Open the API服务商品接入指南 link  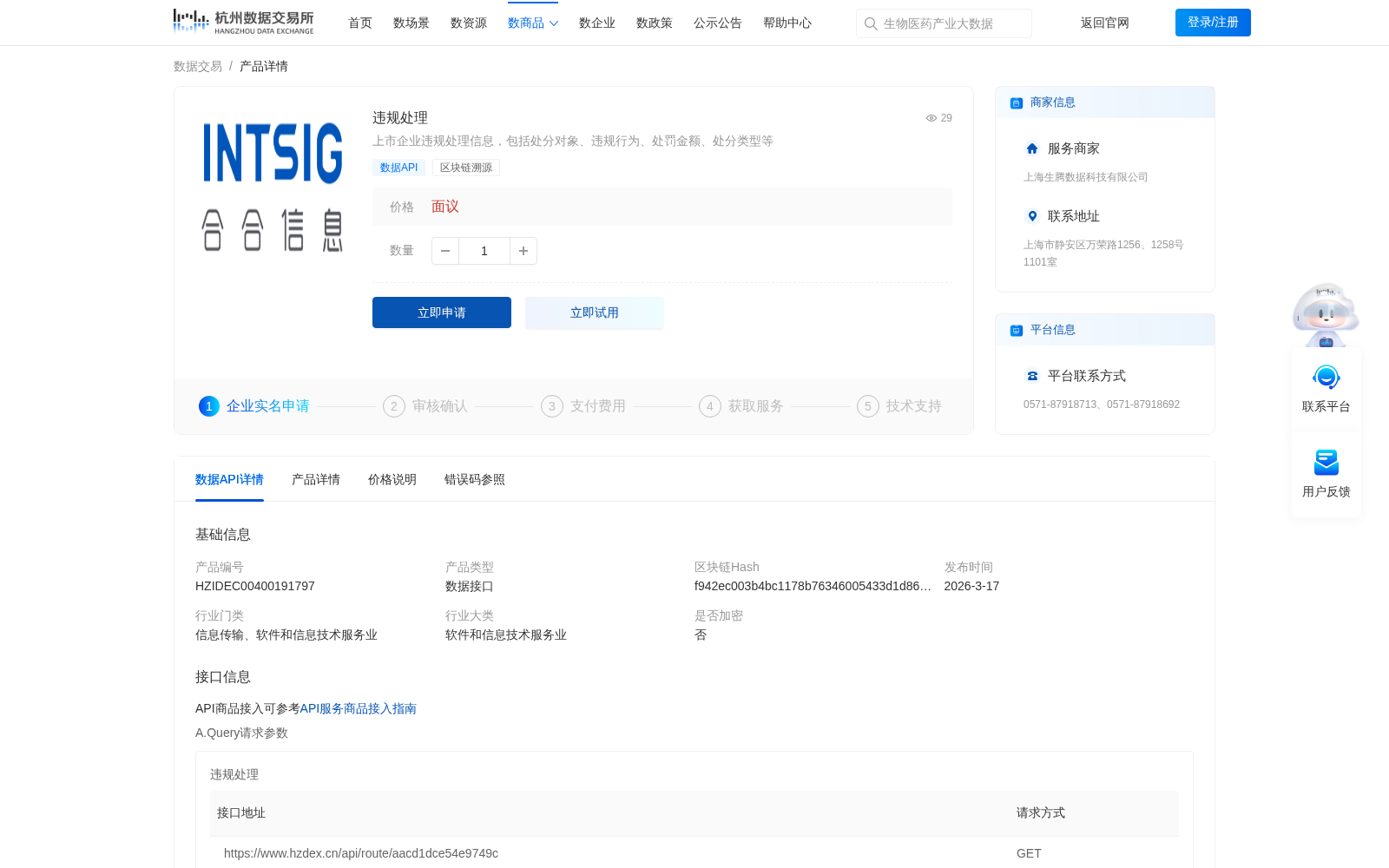[359, 708]
